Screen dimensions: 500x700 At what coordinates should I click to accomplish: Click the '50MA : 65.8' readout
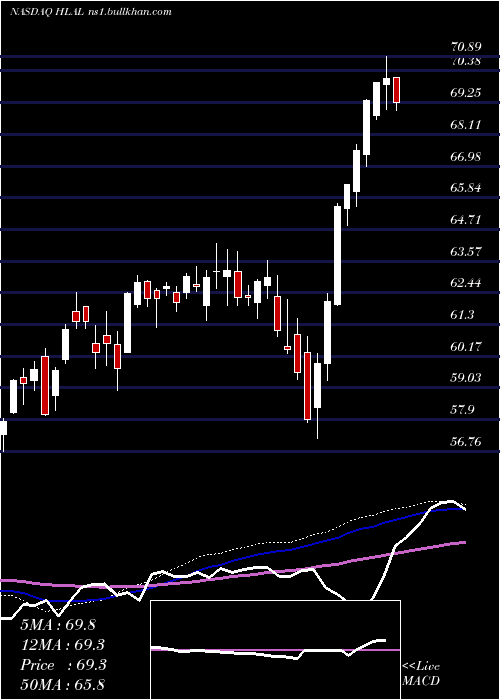point(63,685)
